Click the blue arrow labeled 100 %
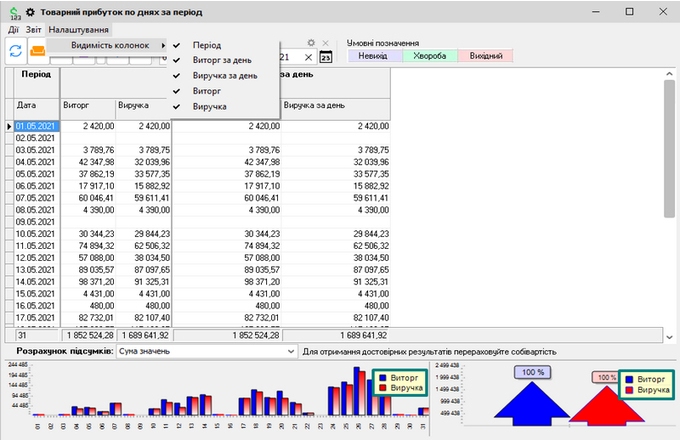This screenshot has width=680, height=440. 531,400
